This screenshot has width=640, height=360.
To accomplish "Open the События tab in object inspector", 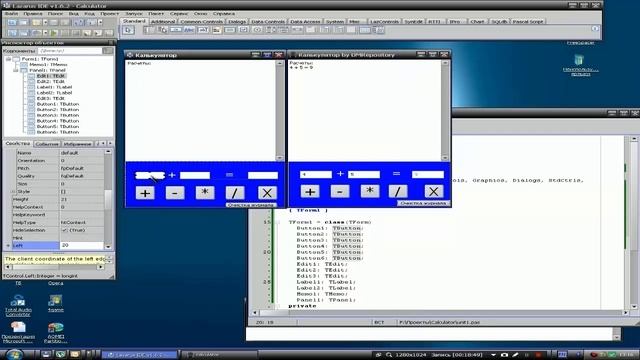I will click(47, 144).
